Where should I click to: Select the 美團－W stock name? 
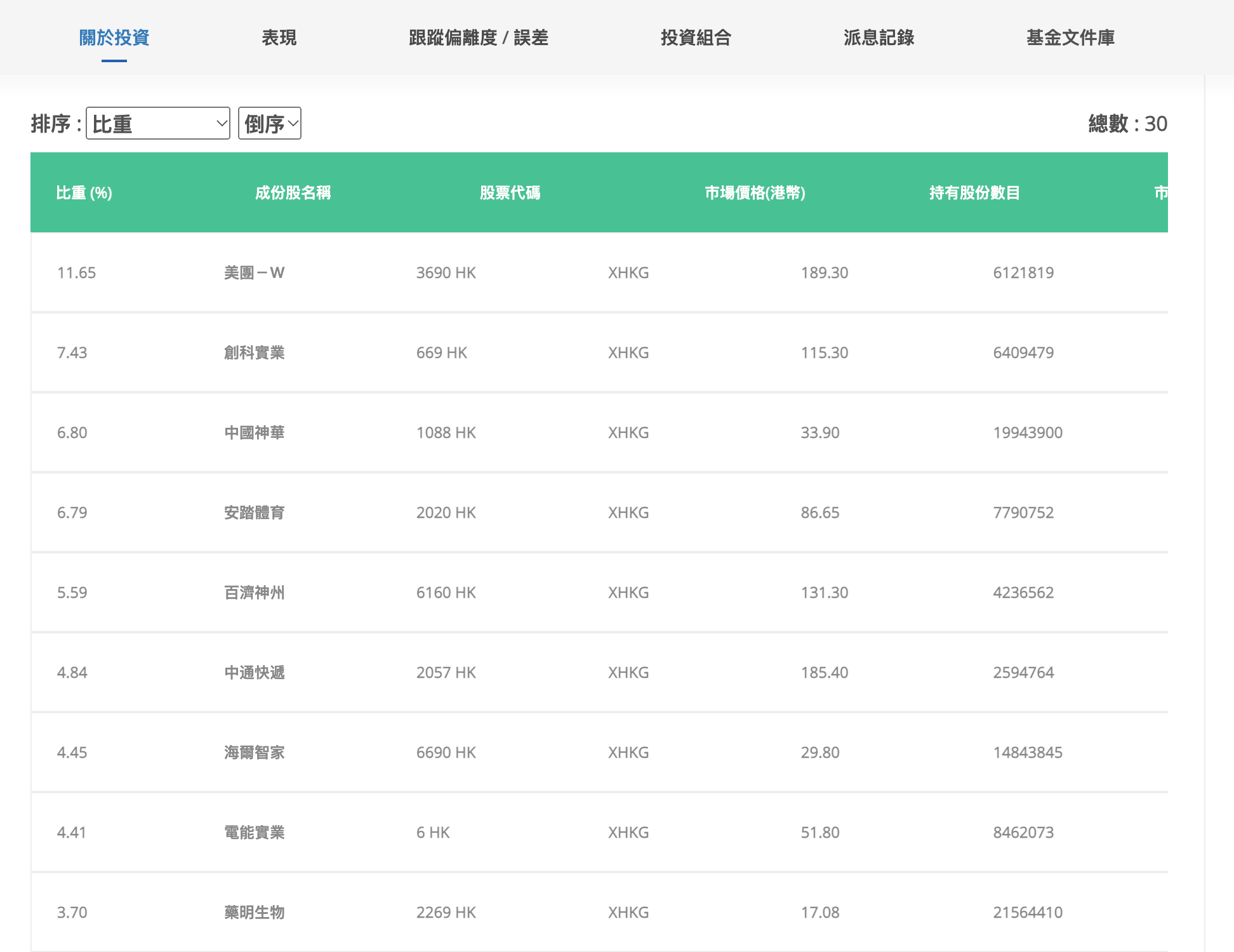coord(255,273)
